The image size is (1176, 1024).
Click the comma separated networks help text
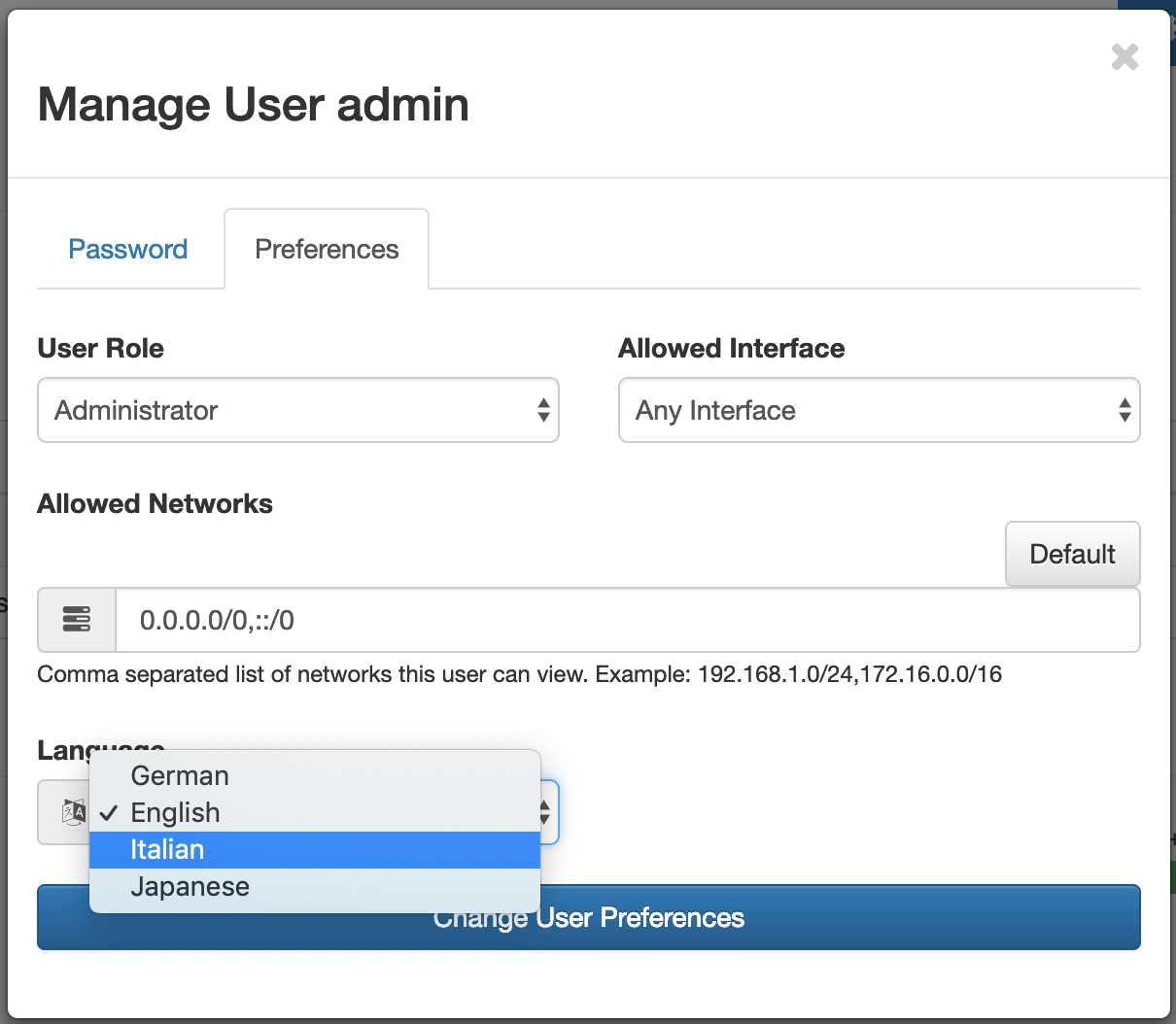(x=519, y=674)
